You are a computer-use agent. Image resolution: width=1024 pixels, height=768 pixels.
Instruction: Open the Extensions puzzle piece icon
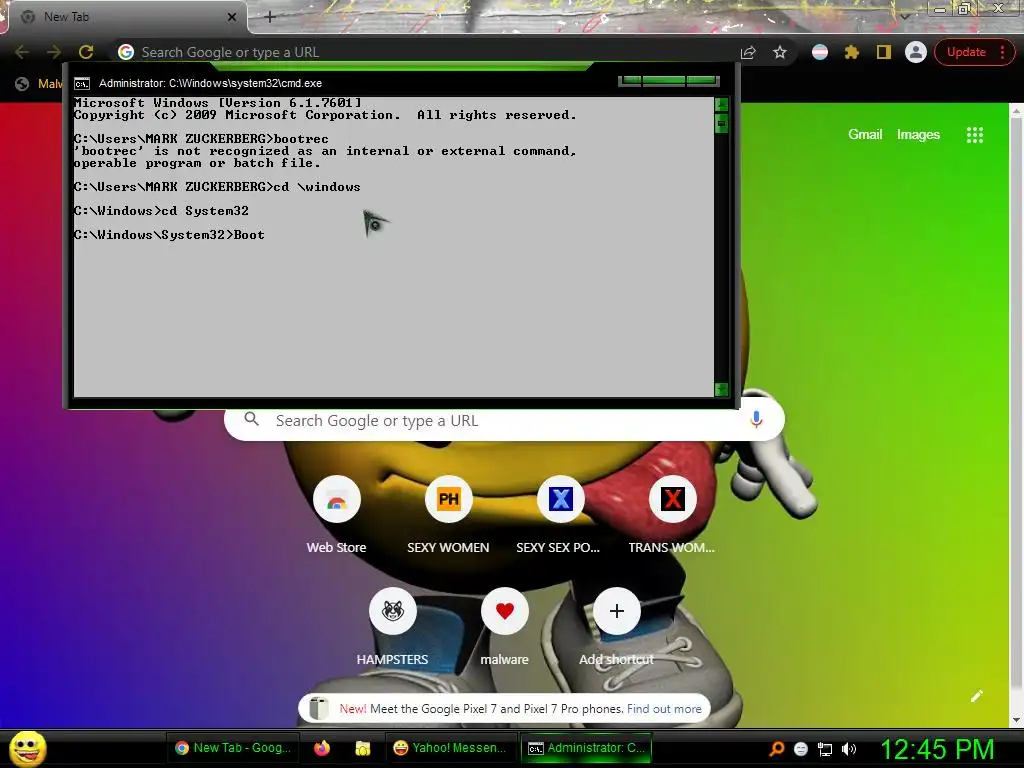coord(852,52)
